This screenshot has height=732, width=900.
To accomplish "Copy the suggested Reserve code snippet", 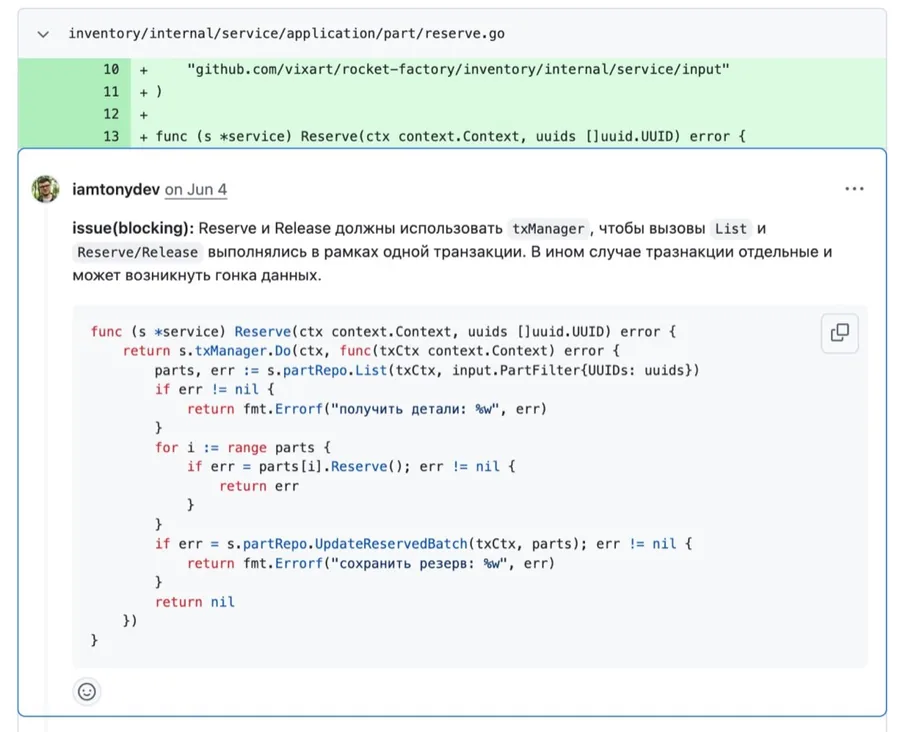I will click(840, 332).
